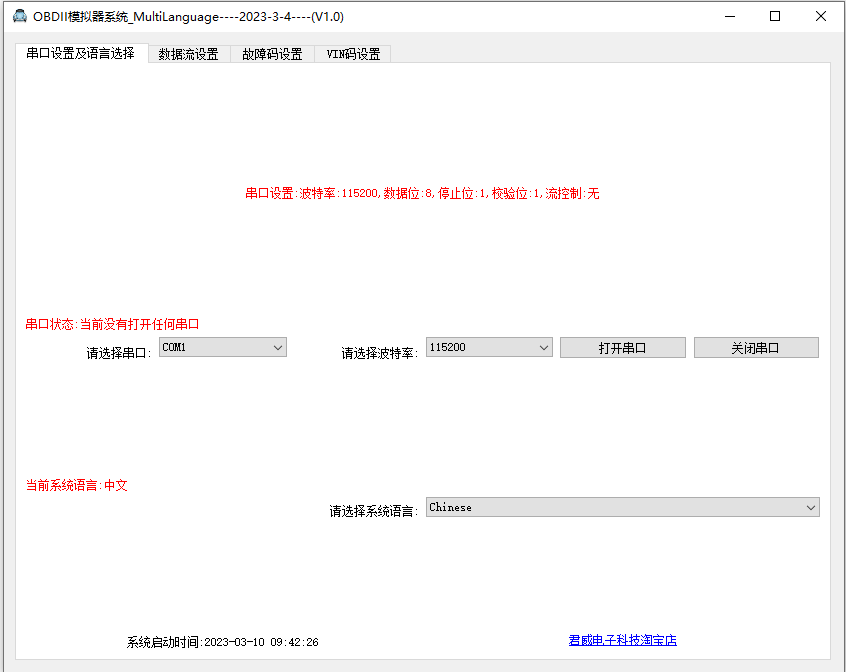
Task: Maximize the OBDII simulator window
Action: 775,16
